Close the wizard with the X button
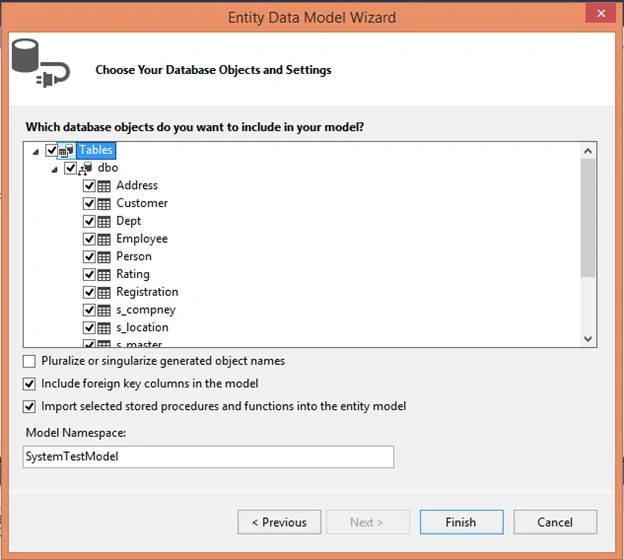Image resolution: width=624 pixels, height=560 pixels. (x=601, y=13)
